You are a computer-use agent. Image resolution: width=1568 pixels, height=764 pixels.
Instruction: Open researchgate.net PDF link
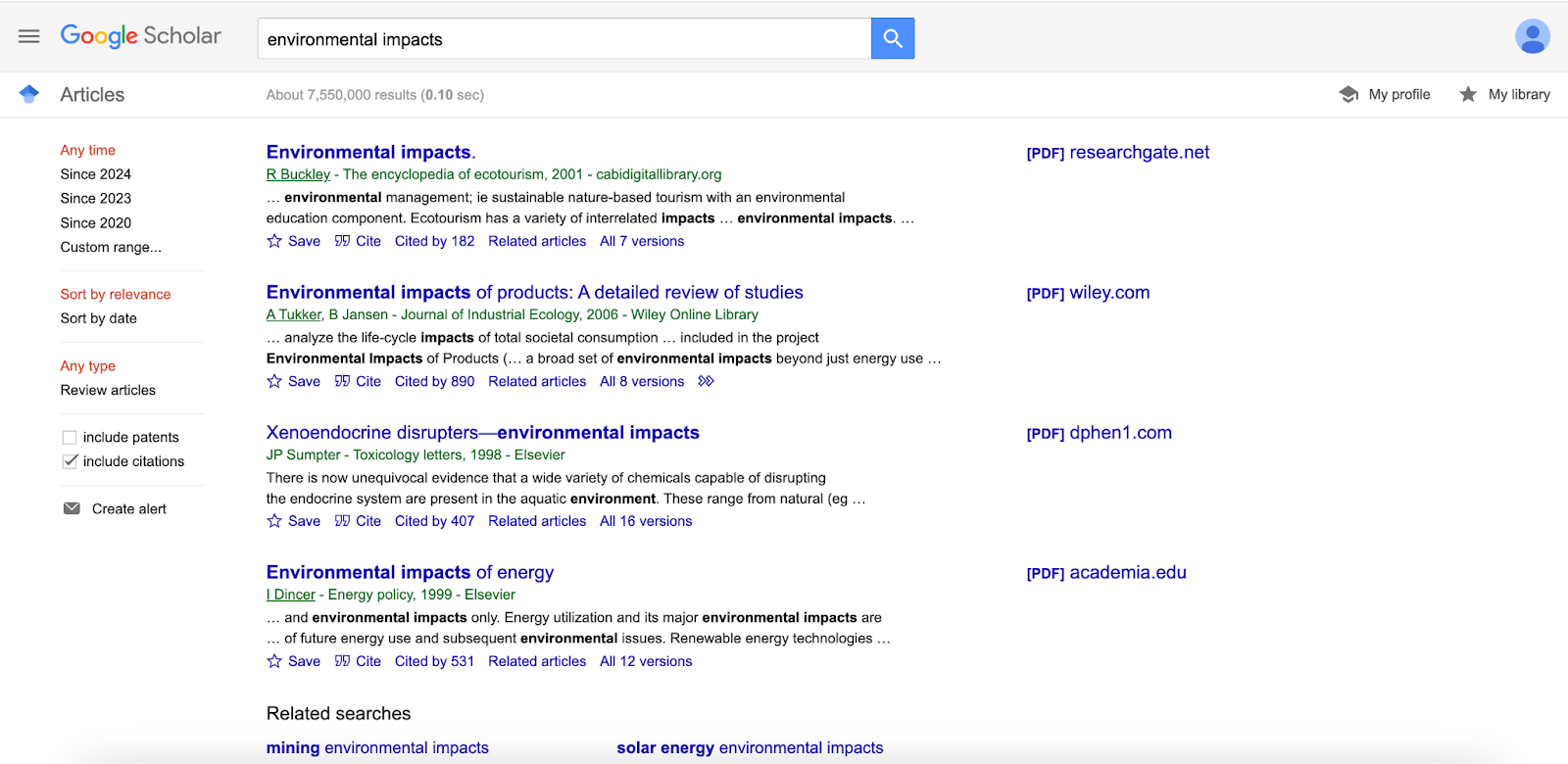(x=1118, y=152)
